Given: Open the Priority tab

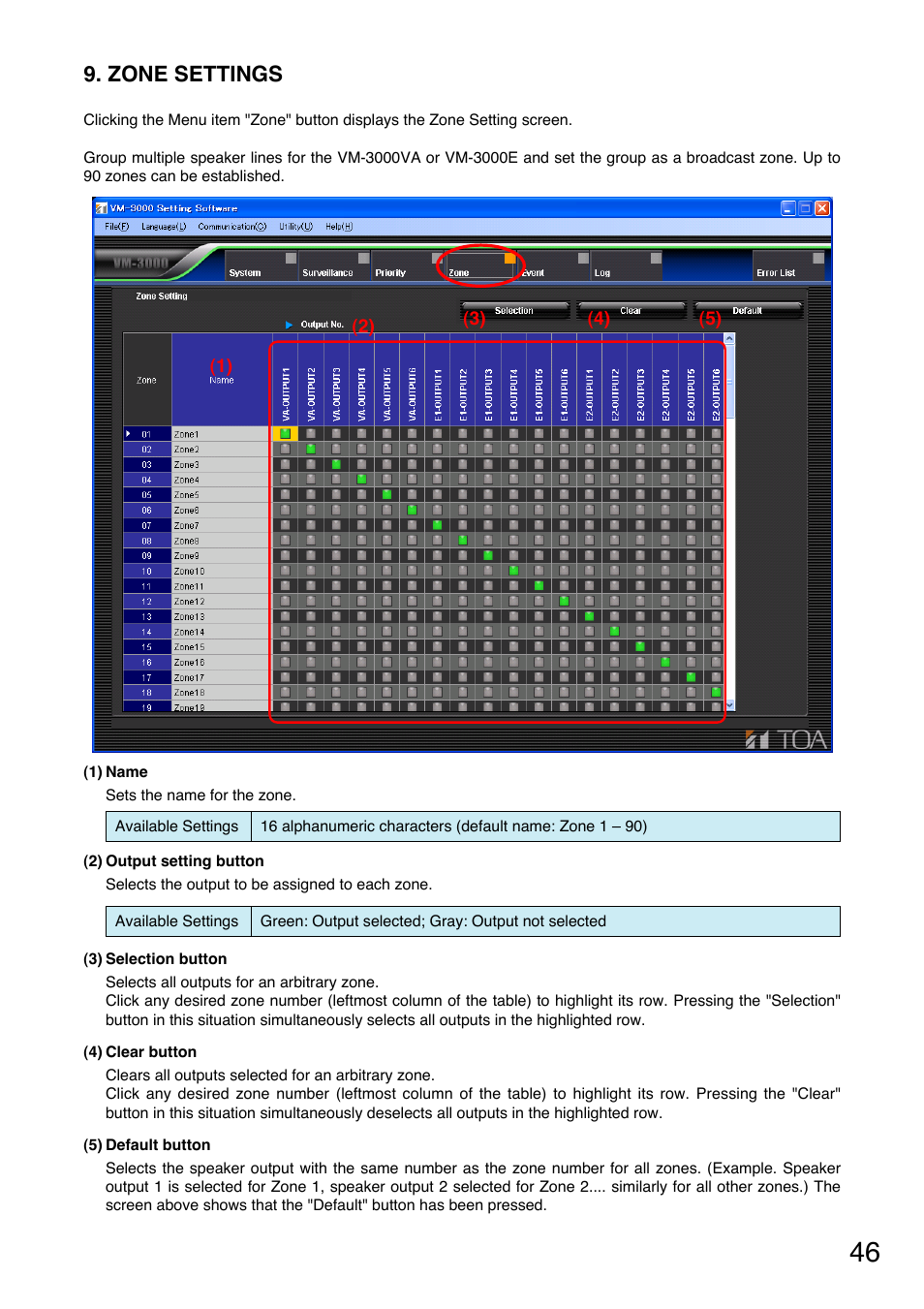Looking at the screenshot, I should 407,266.
